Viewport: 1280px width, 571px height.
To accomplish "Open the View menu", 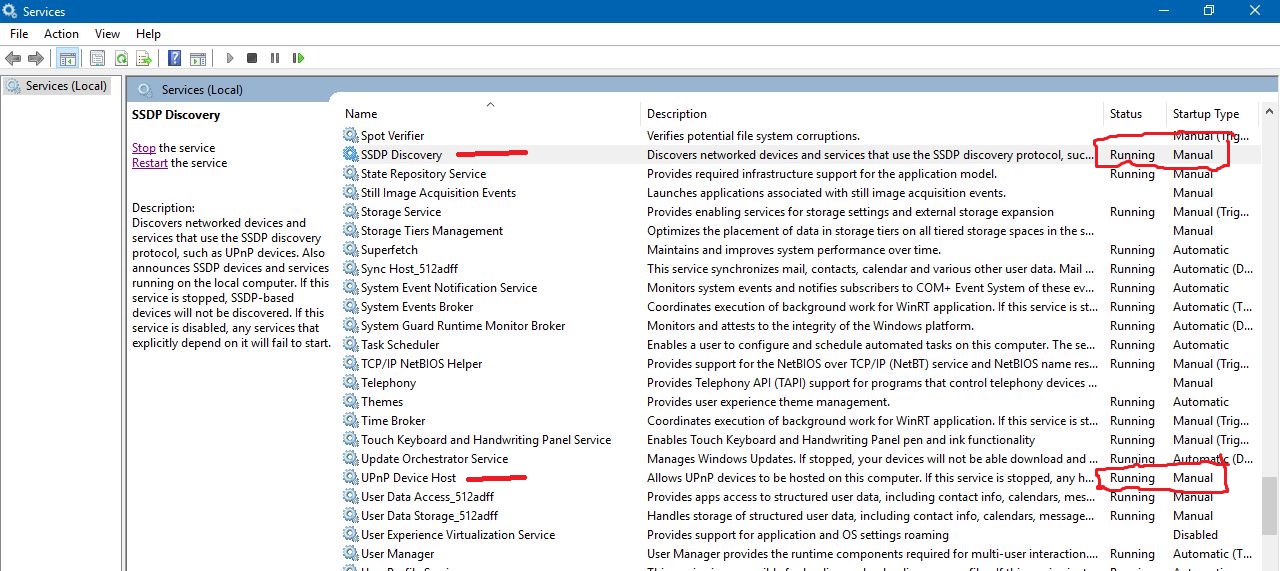I will click(107, 34).
